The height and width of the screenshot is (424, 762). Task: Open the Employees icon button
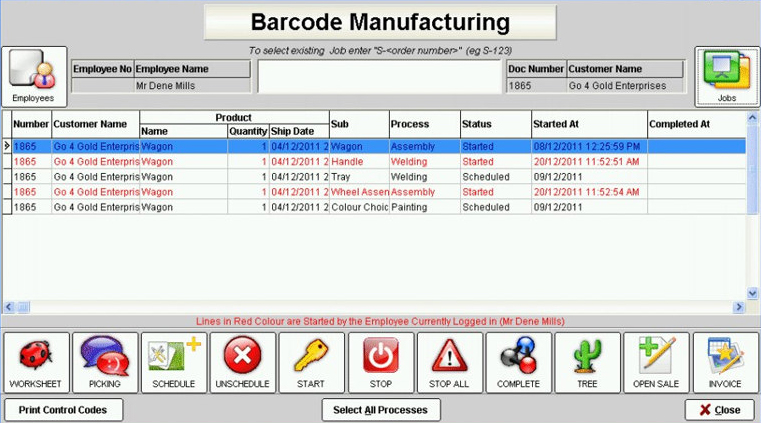34,76
